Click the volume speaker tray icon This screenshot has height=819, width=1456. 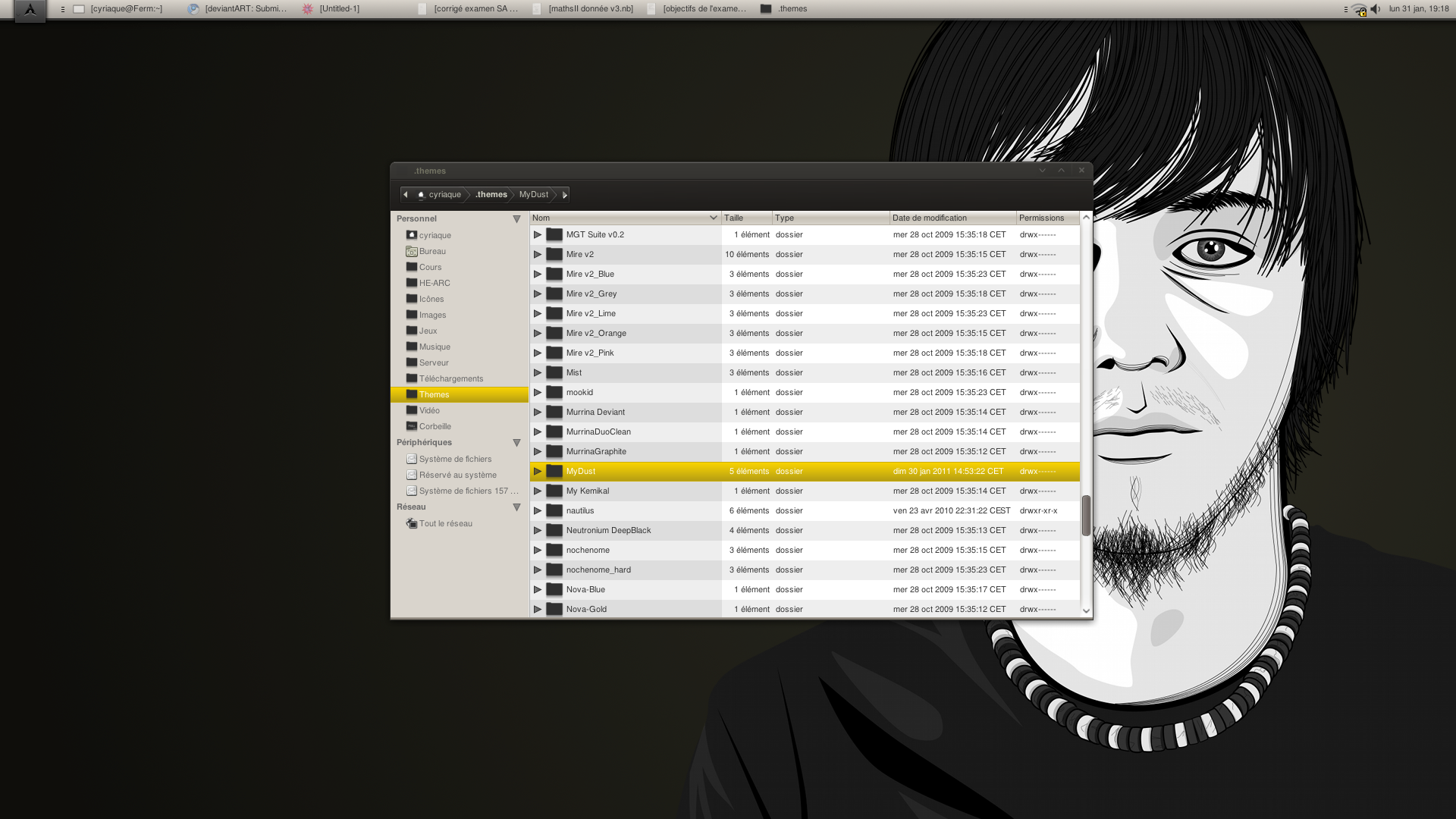pyautogui.click(x=1376, y=9)
